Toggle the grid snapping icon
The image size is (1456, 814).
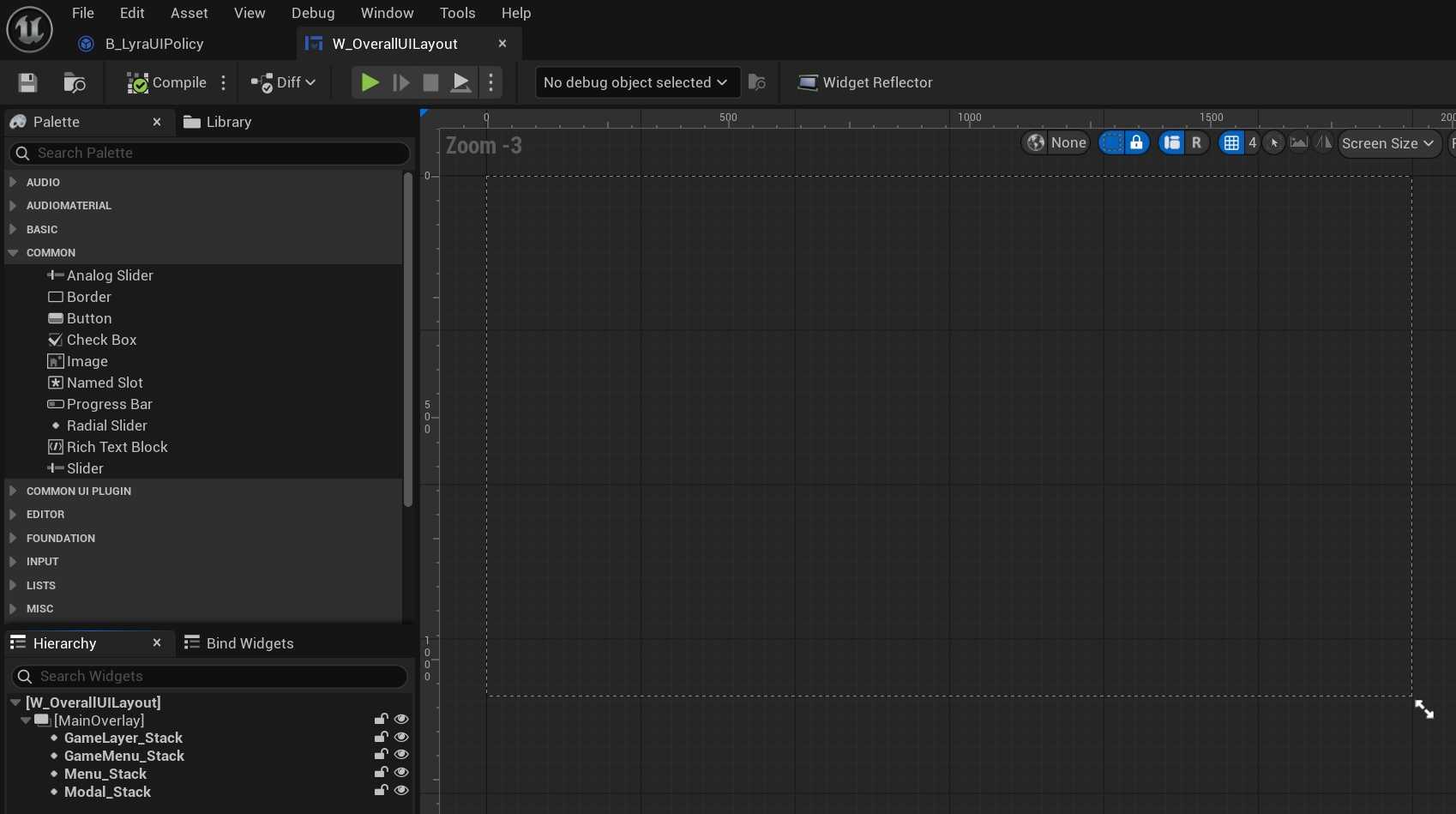1231,143
